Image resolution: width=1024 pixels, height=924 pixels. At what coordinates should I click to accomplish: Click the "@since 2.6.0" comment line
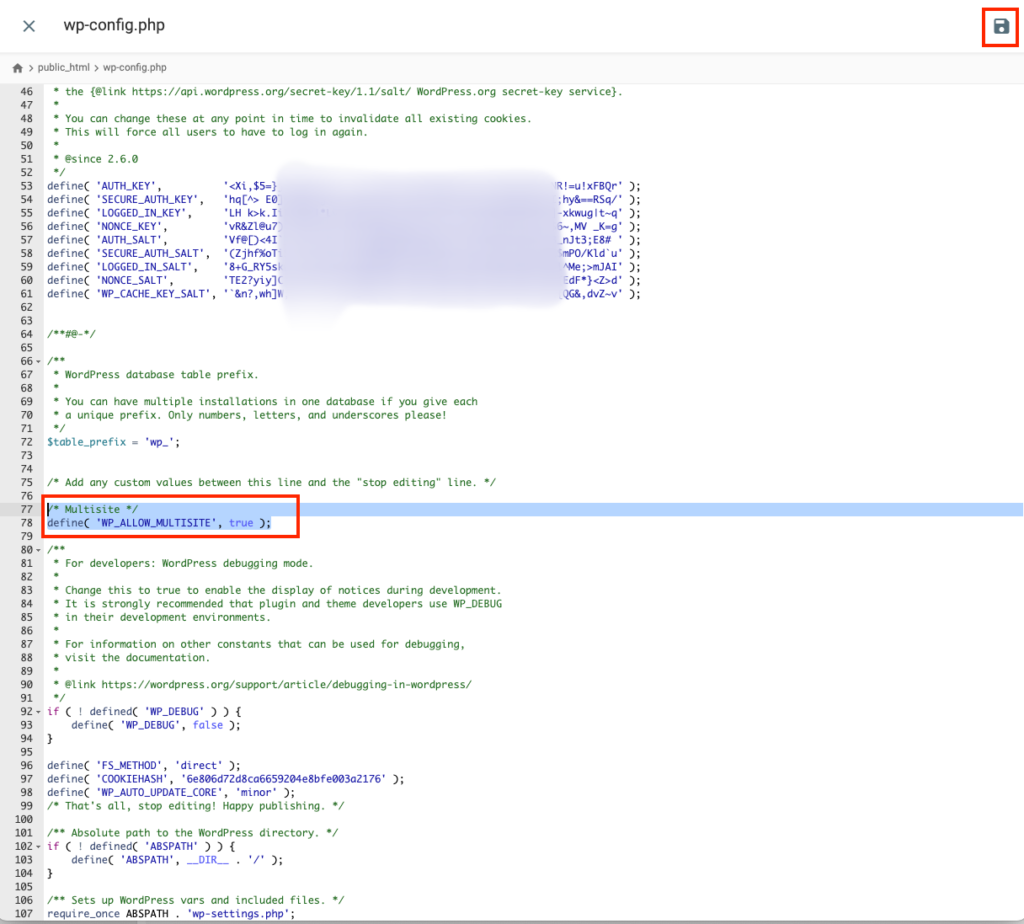coord(95,159)
